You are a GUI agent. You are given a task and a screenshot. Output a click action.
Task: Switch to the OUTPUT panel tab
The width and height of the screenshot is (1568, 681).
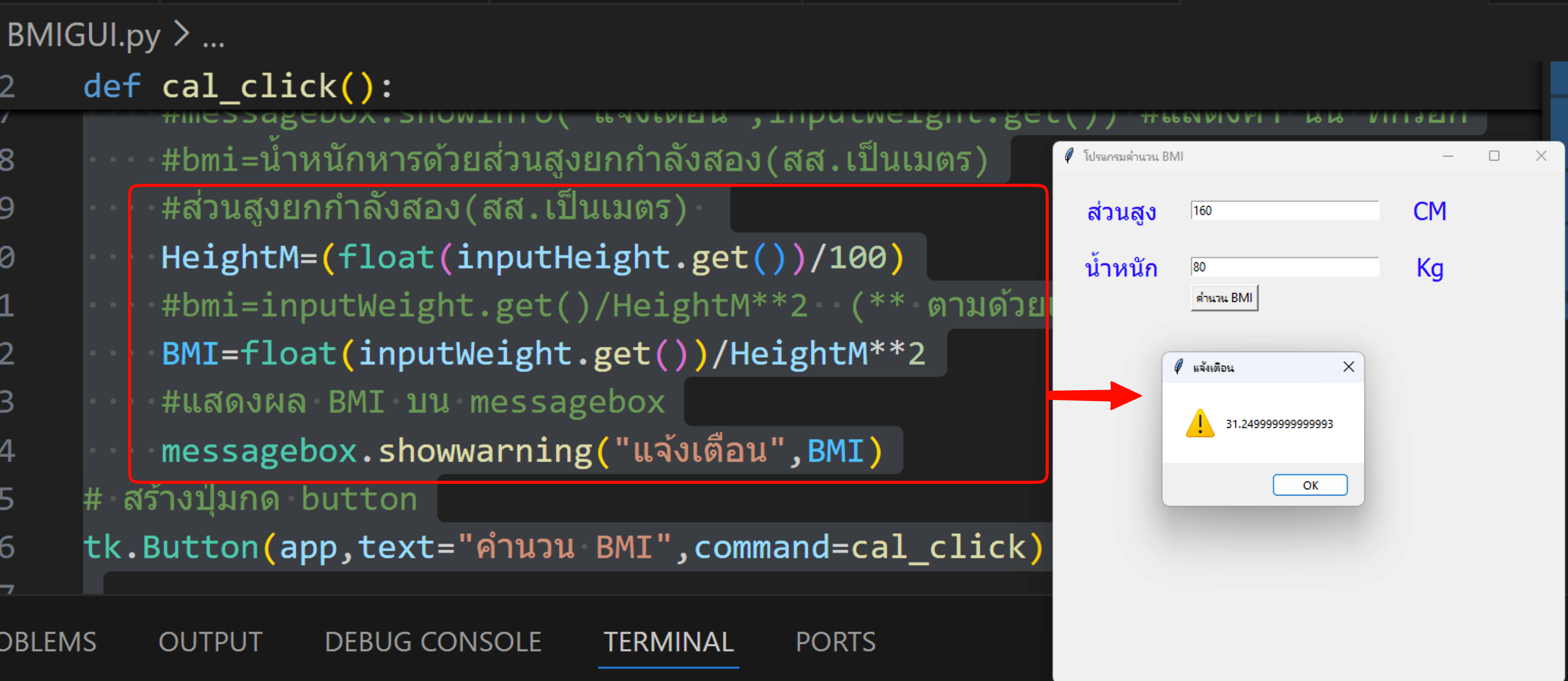point(210,642)
